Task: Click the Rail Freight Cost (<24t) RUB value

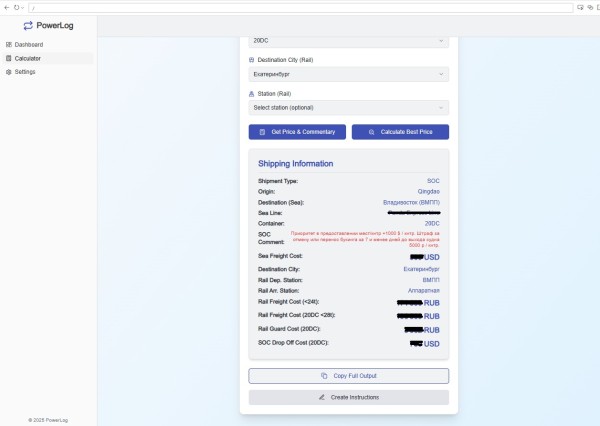Action: click(x=418, y=303)
